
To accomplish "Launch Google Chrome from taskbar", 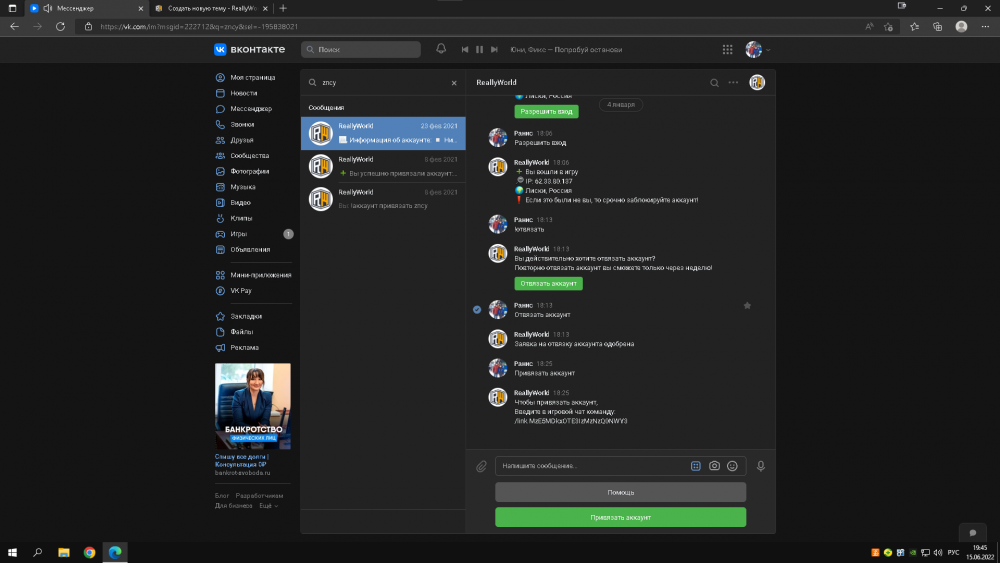I will click(89, 552).
